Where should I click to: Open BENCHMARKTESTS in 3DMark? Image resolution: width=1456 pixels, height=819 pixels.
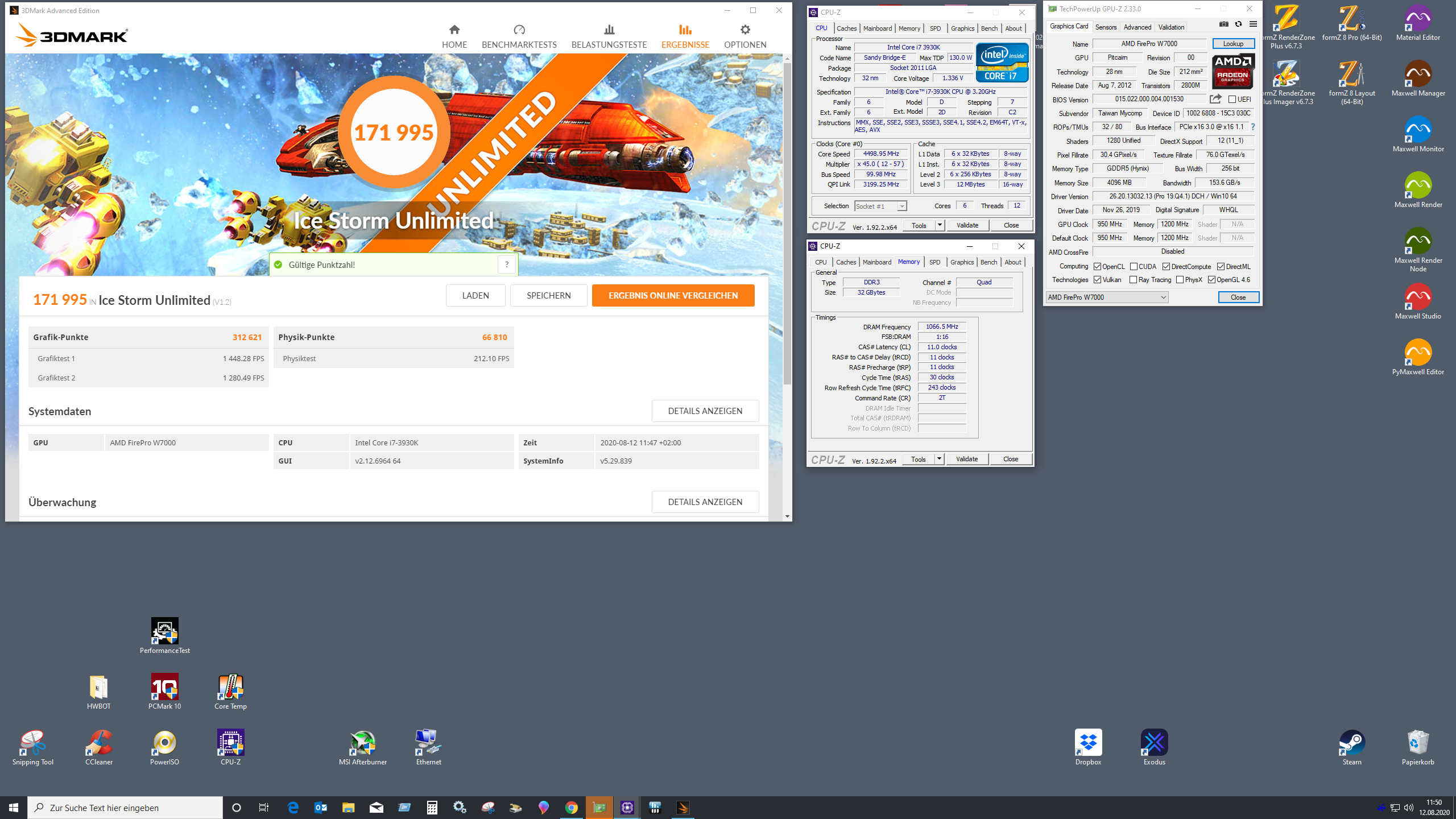tap(519, 36)
